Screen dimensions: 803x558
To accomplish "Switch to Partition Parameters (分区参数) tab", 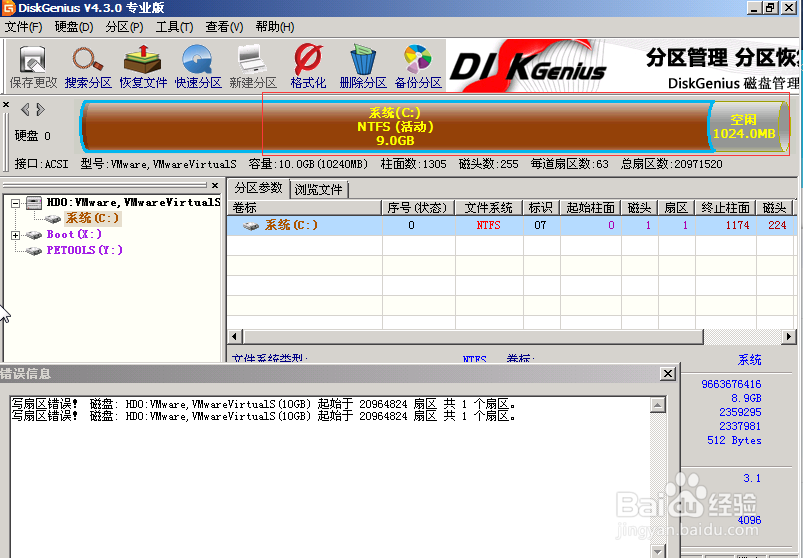I will [258, 188].
